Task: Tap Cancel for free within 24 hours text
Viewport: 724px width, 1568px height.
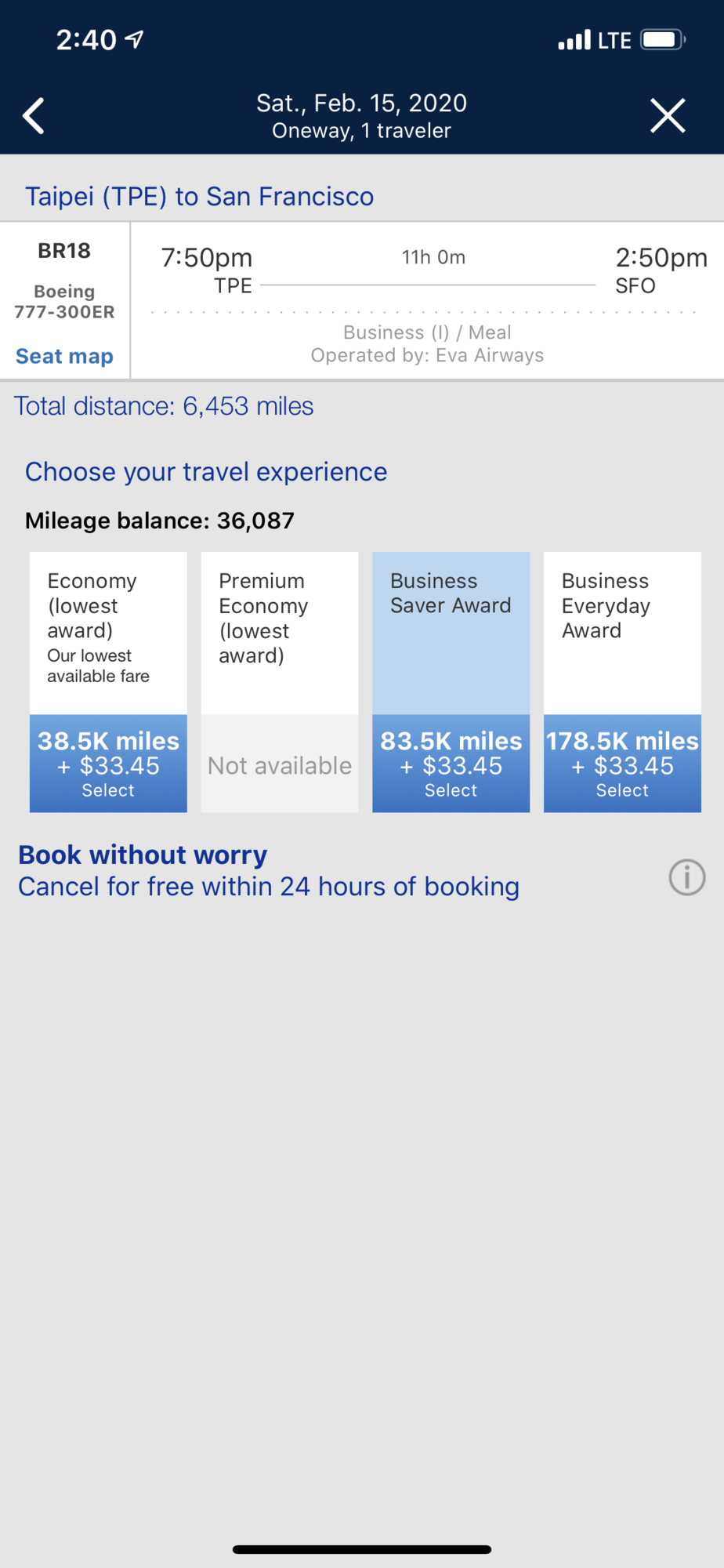Action: pos(269,887)
